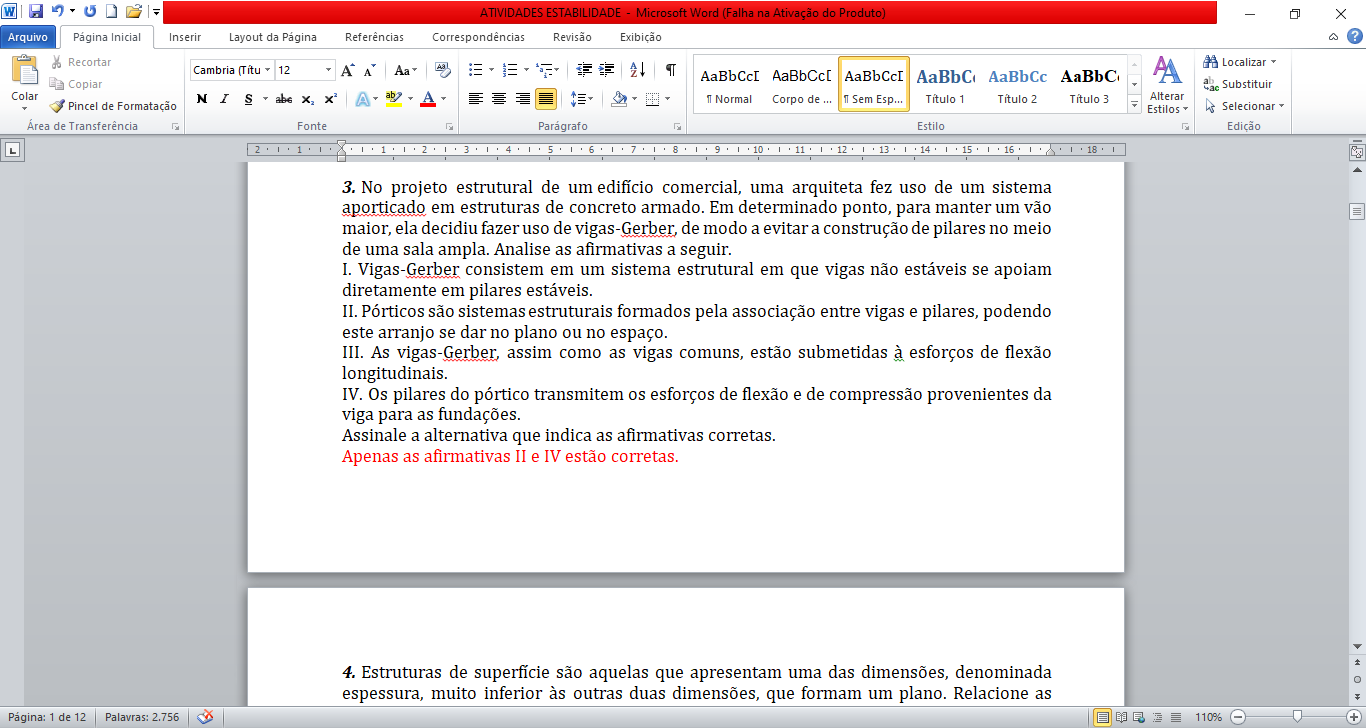Apply bullet list formatting
The image size is (1366, 728).
[x=475, y=70]
